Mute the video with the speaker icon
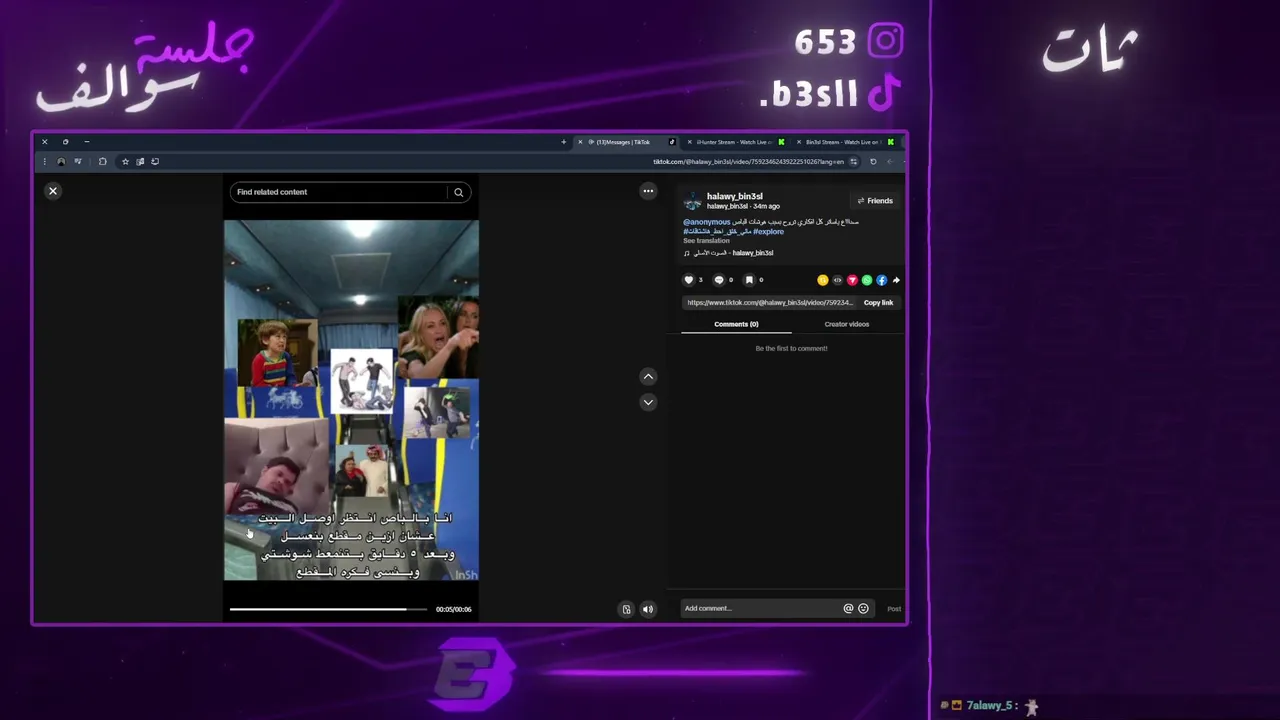Viewport: 1280px width, 720px height. pos(648,609)
